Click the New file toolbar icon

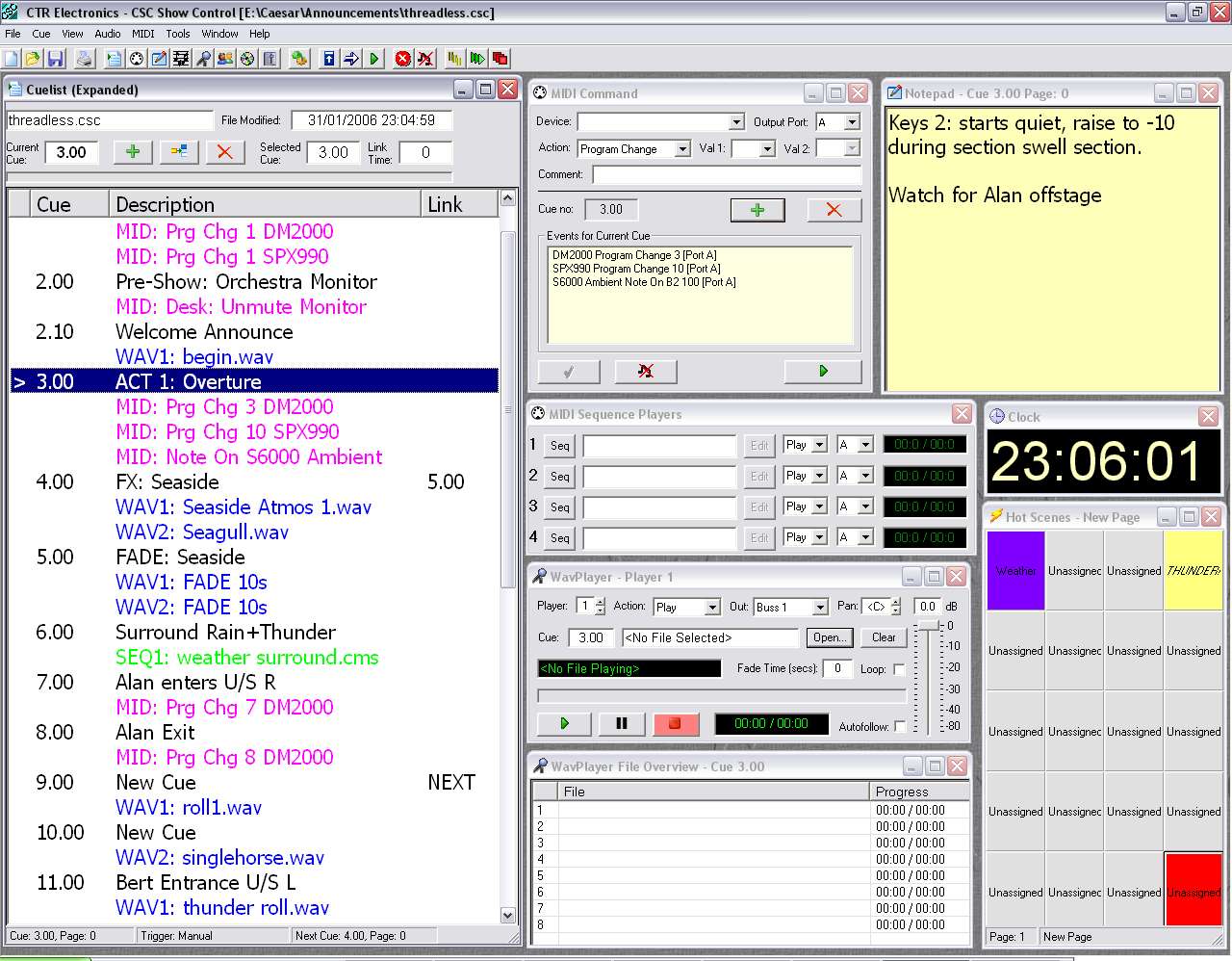[x=11, y=59]
